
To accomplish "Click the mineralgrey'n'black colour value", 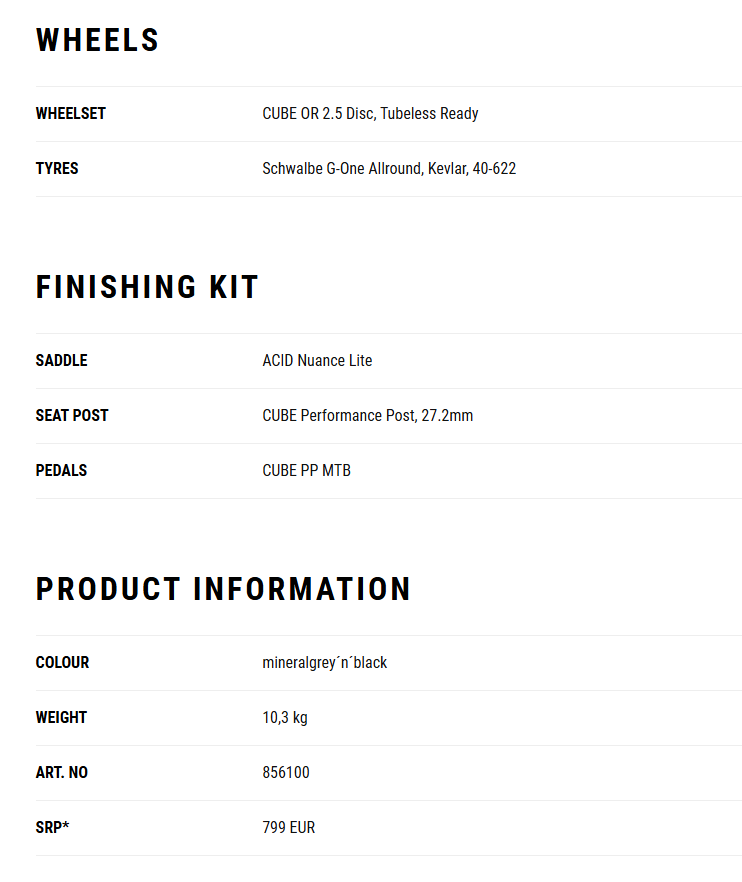I will click(x=325, y=663).
